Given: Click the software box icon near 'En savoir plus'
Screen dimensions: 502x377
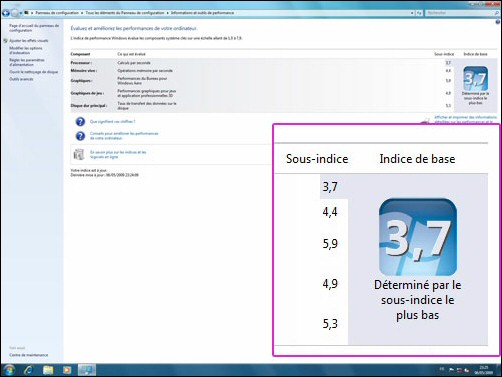Looking at the screenshot, I should [x=79, y=154].
